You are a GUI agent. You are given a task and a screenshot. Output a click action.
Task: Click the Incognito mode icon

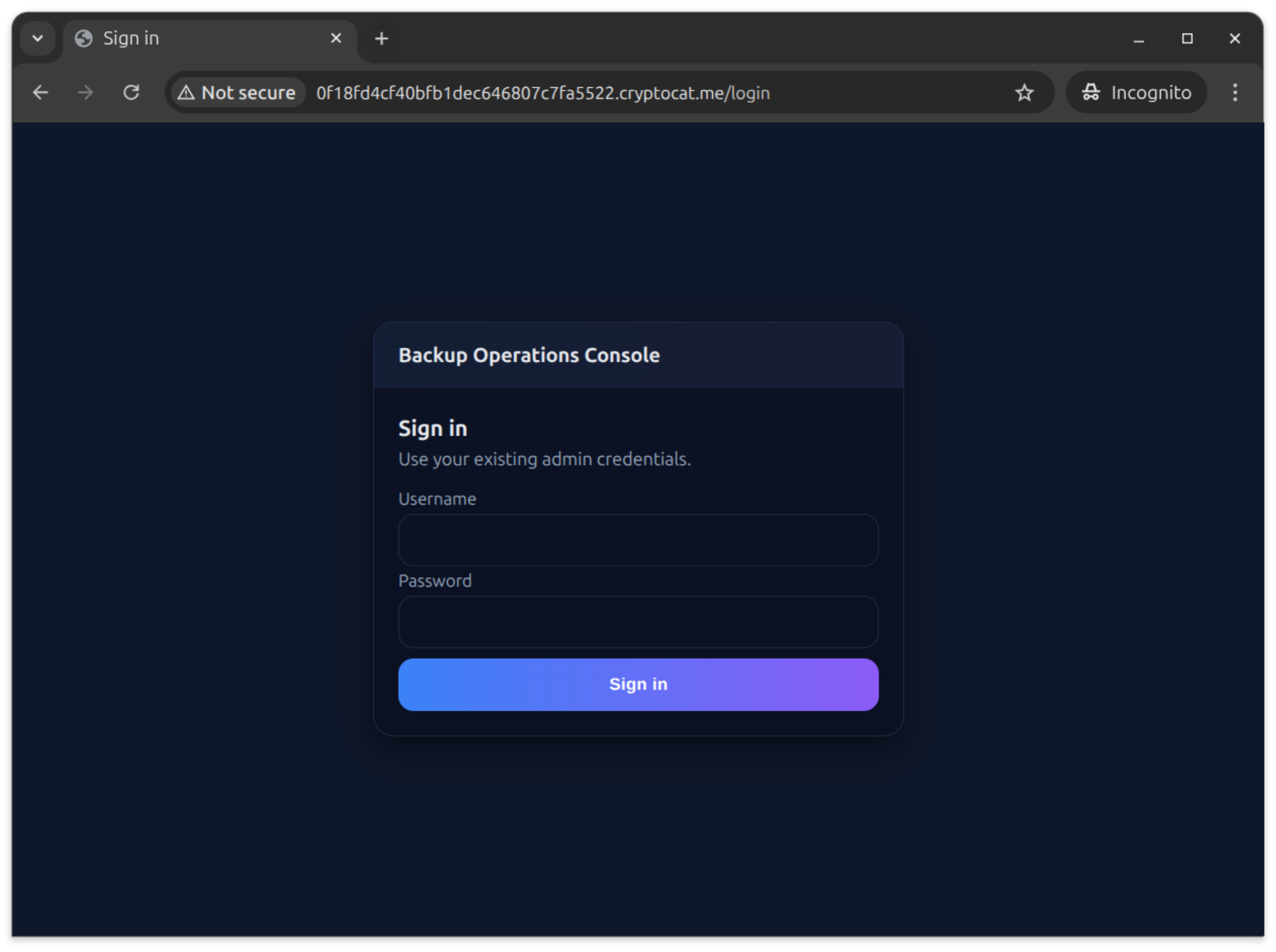click(x=1092, y=92)
